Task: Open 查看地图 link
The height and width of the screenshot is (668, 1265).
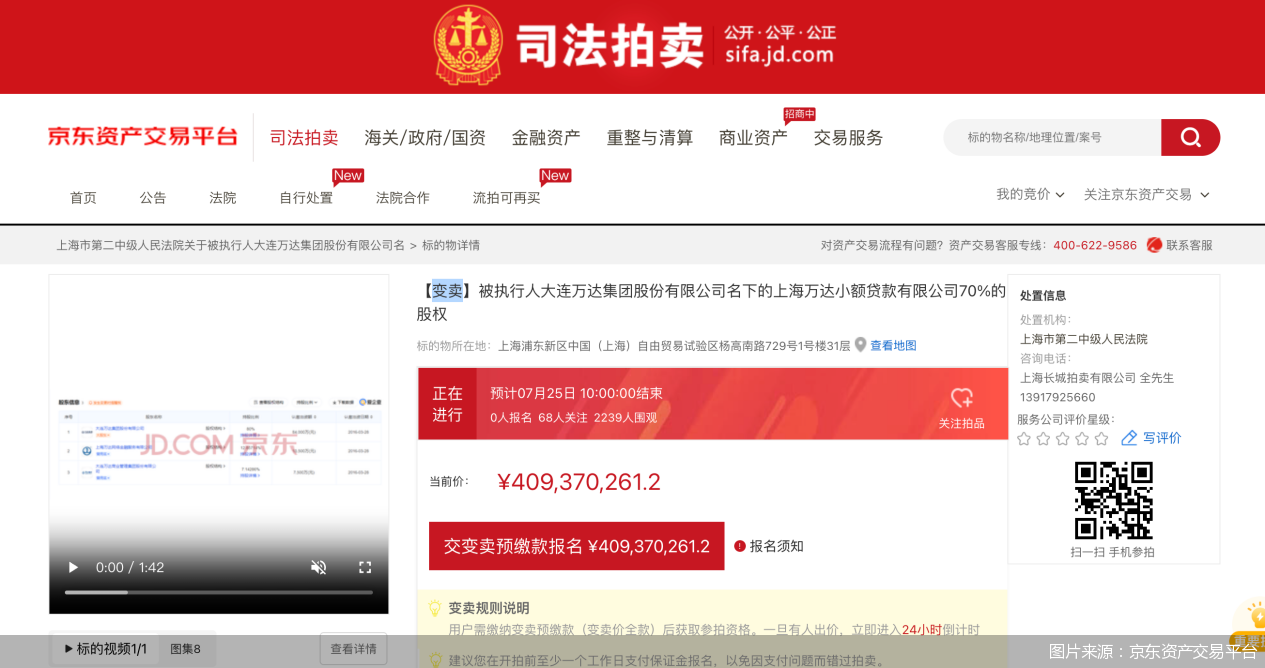Action: tap(893, 346)
